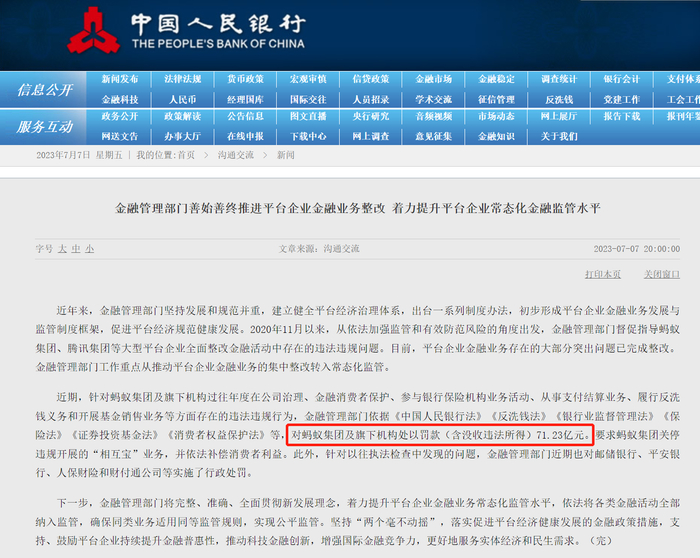The width and height of the screenshot is (700, 558).
Task: Select 银行会计 in the top navigation
Action: (622, 79)
